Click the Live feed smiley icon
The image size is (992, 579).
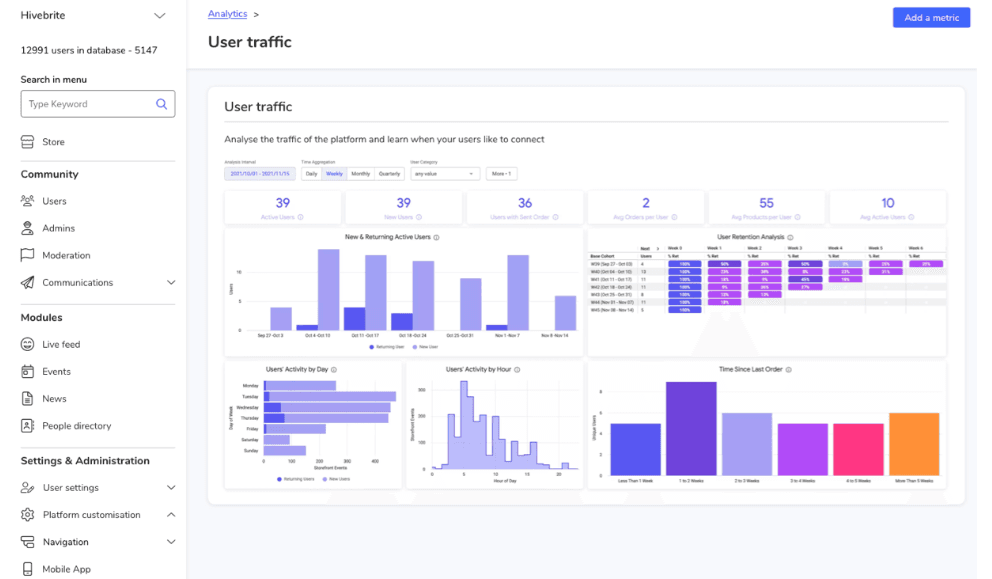pos(27,344)
